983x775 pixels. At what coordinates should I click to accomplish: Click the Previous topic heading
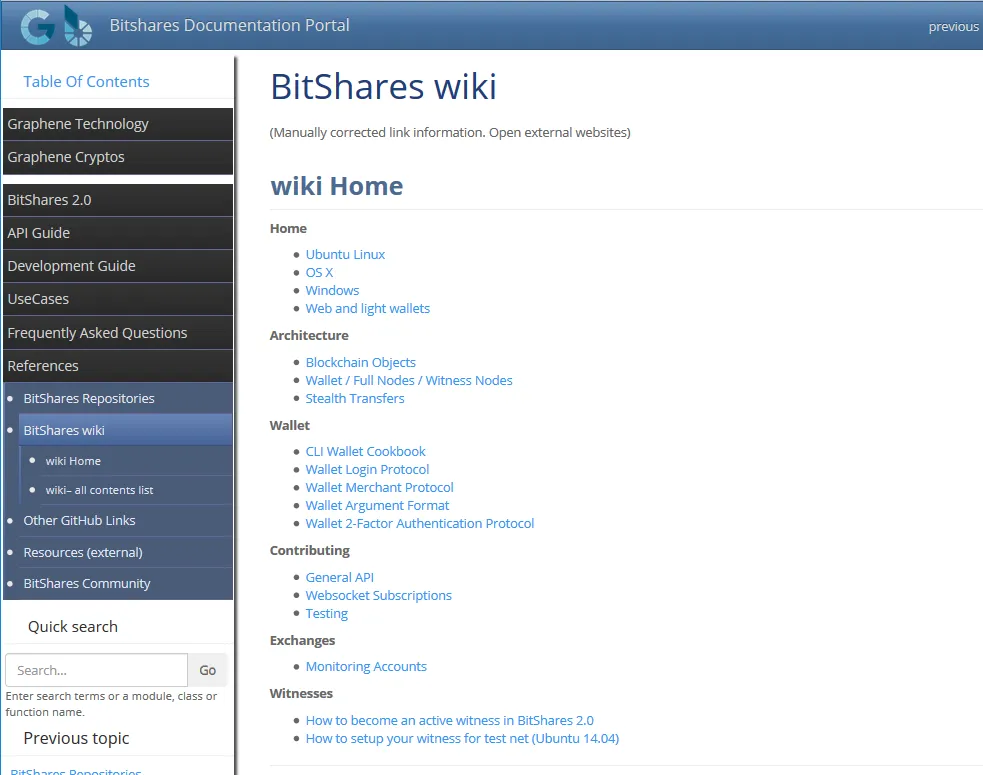tap(76, 739)
